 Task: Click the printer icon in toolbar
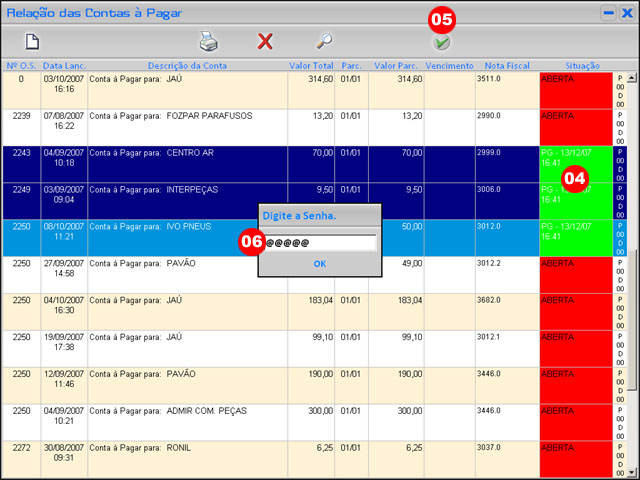point(207,41)
